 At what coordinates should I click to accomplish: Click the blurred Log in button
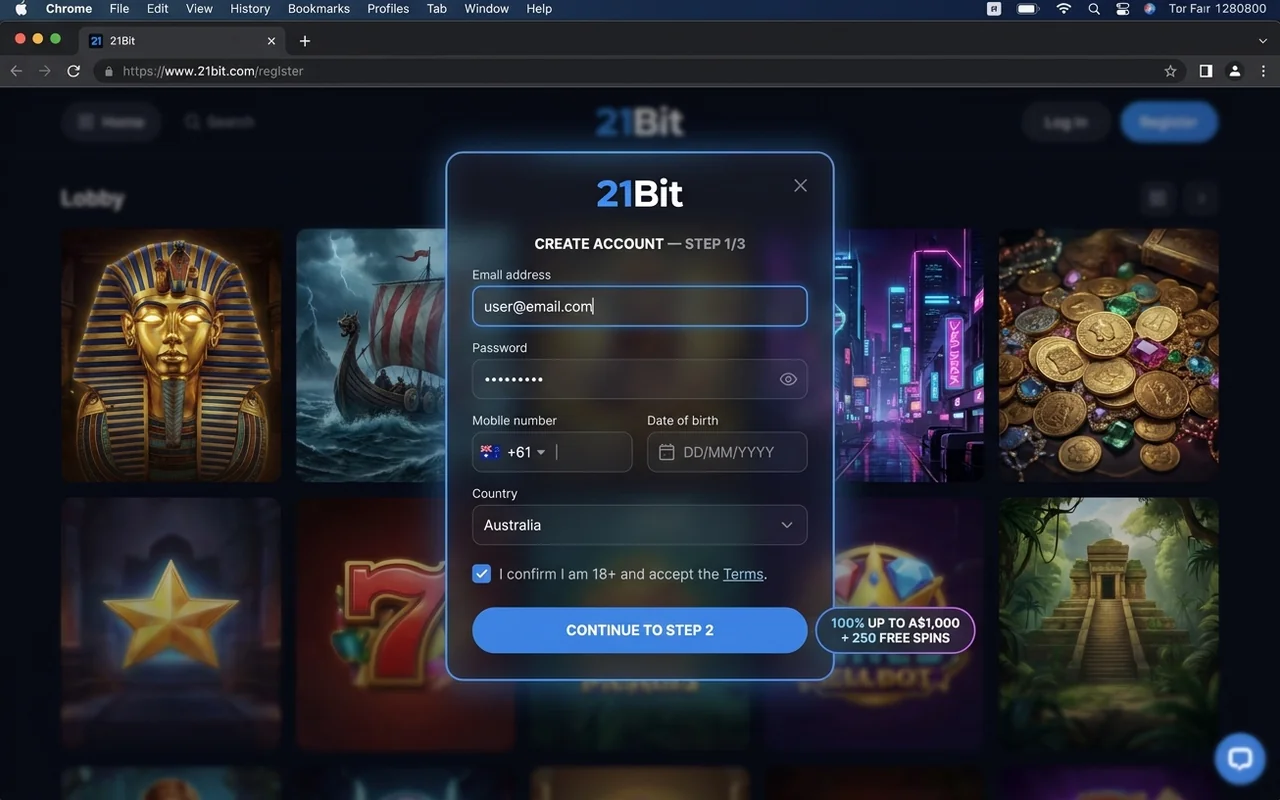(x=1066, y=122)
